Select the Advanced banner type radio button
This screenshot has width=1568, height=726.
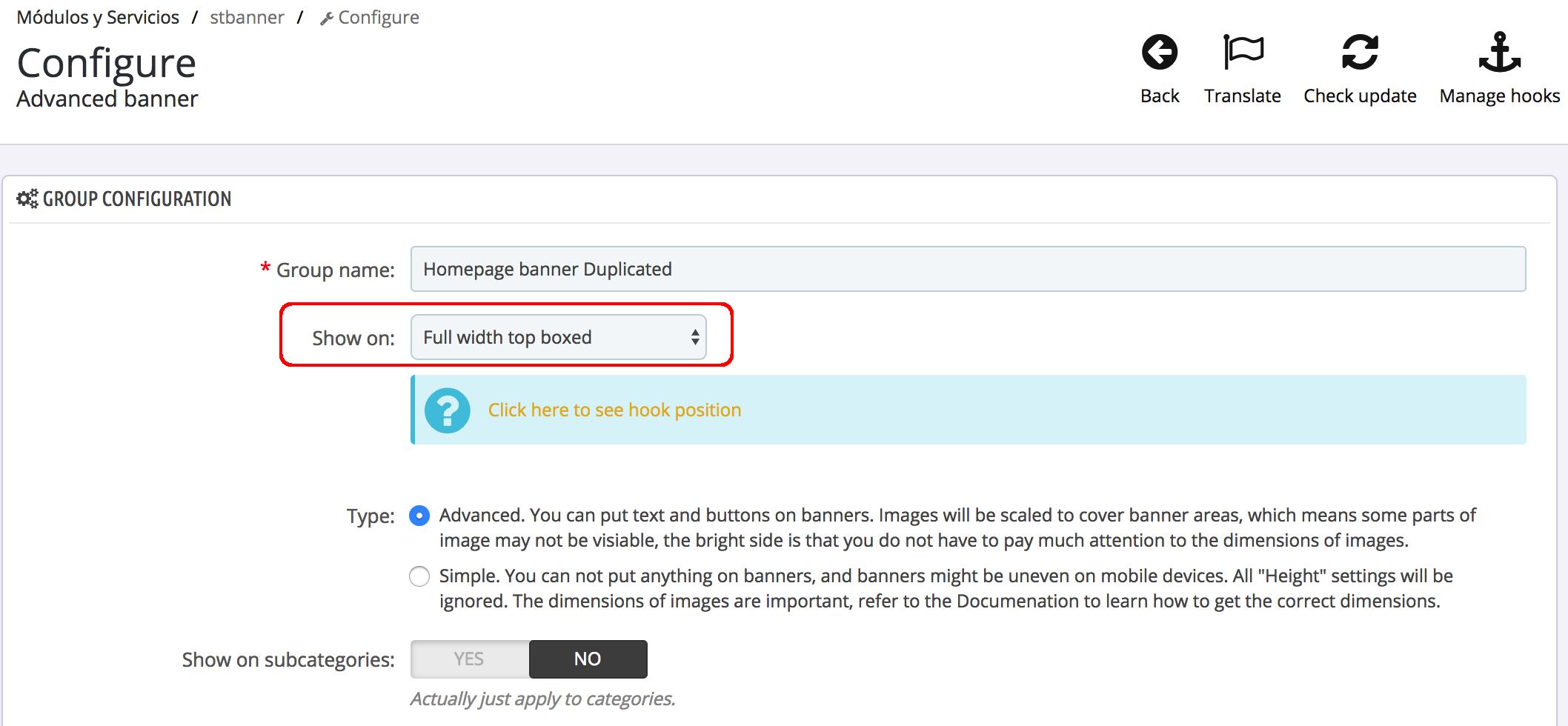tap(419, 516)
